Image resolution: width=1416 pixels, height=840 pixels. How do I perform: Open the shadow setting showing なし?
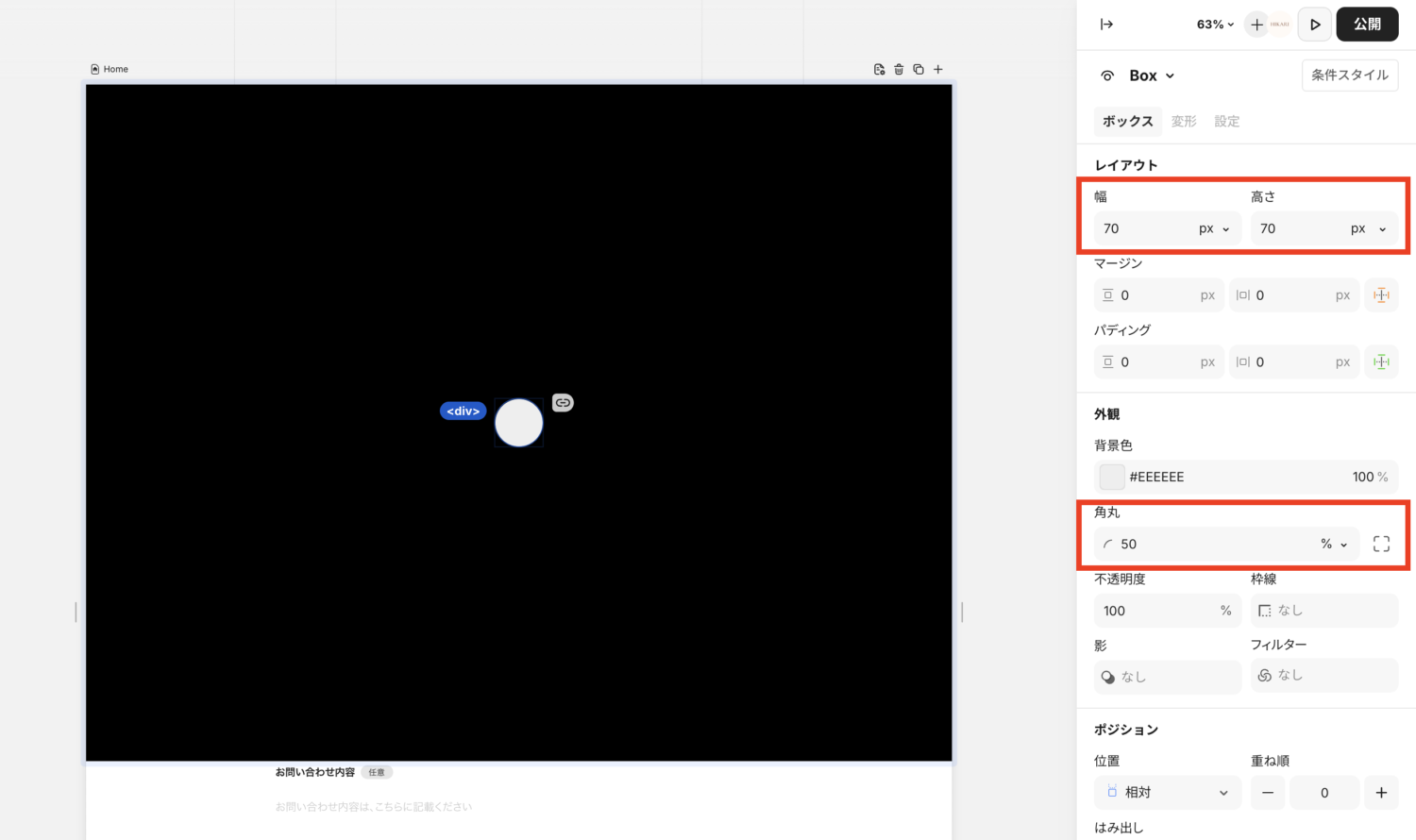pyautogui.click(x=1167, y=677)
